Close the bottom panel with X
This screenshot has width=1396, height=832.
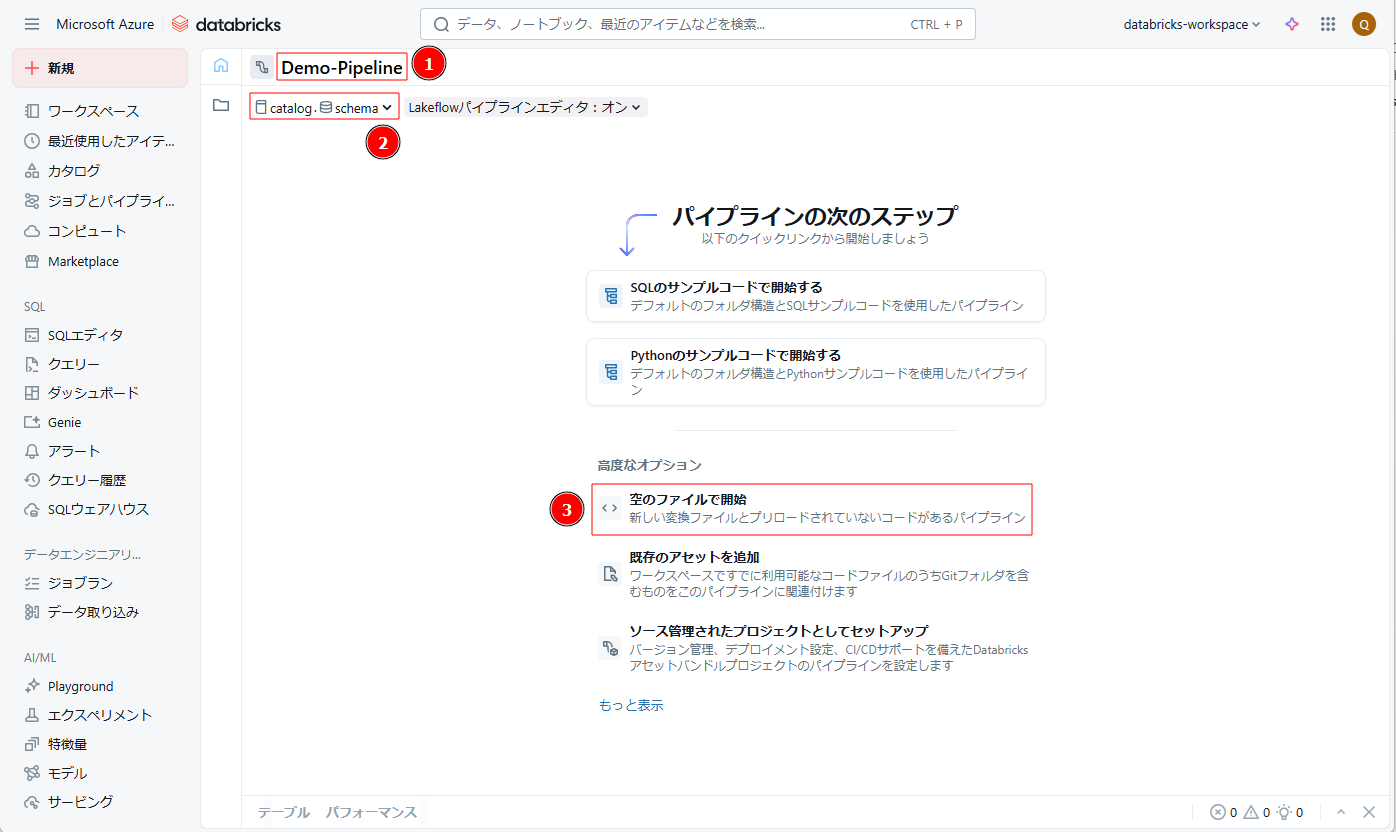point(1369,812)
